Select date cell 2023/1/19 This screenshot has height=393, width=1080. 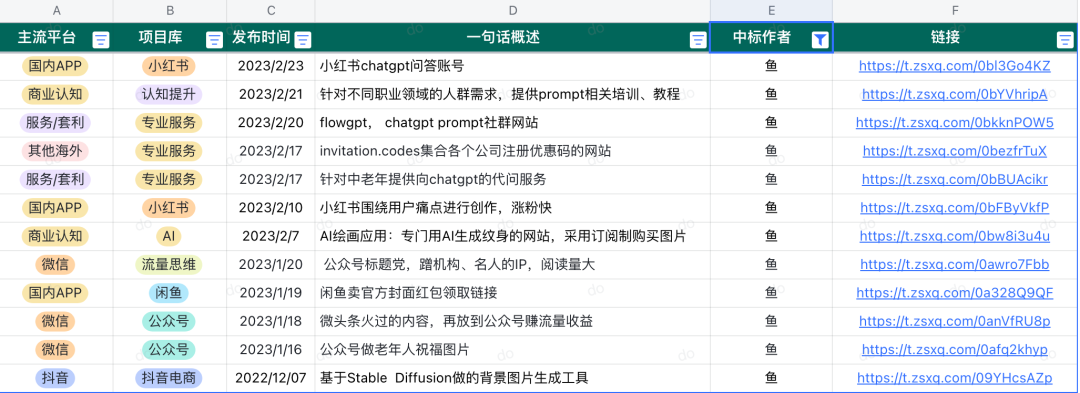[x=271, y=293]
